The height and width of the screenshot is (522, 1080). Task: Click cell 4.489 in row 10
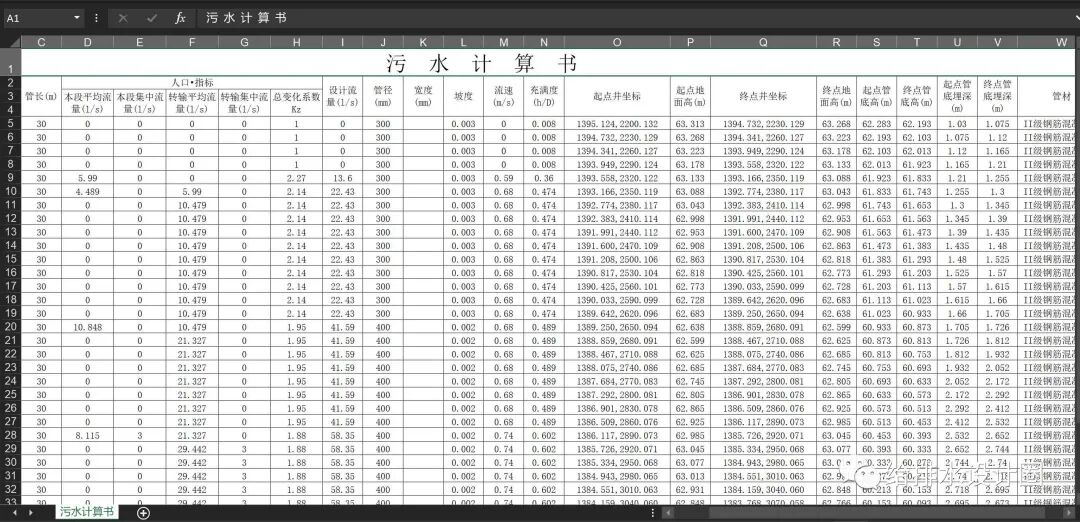(87, 191)
